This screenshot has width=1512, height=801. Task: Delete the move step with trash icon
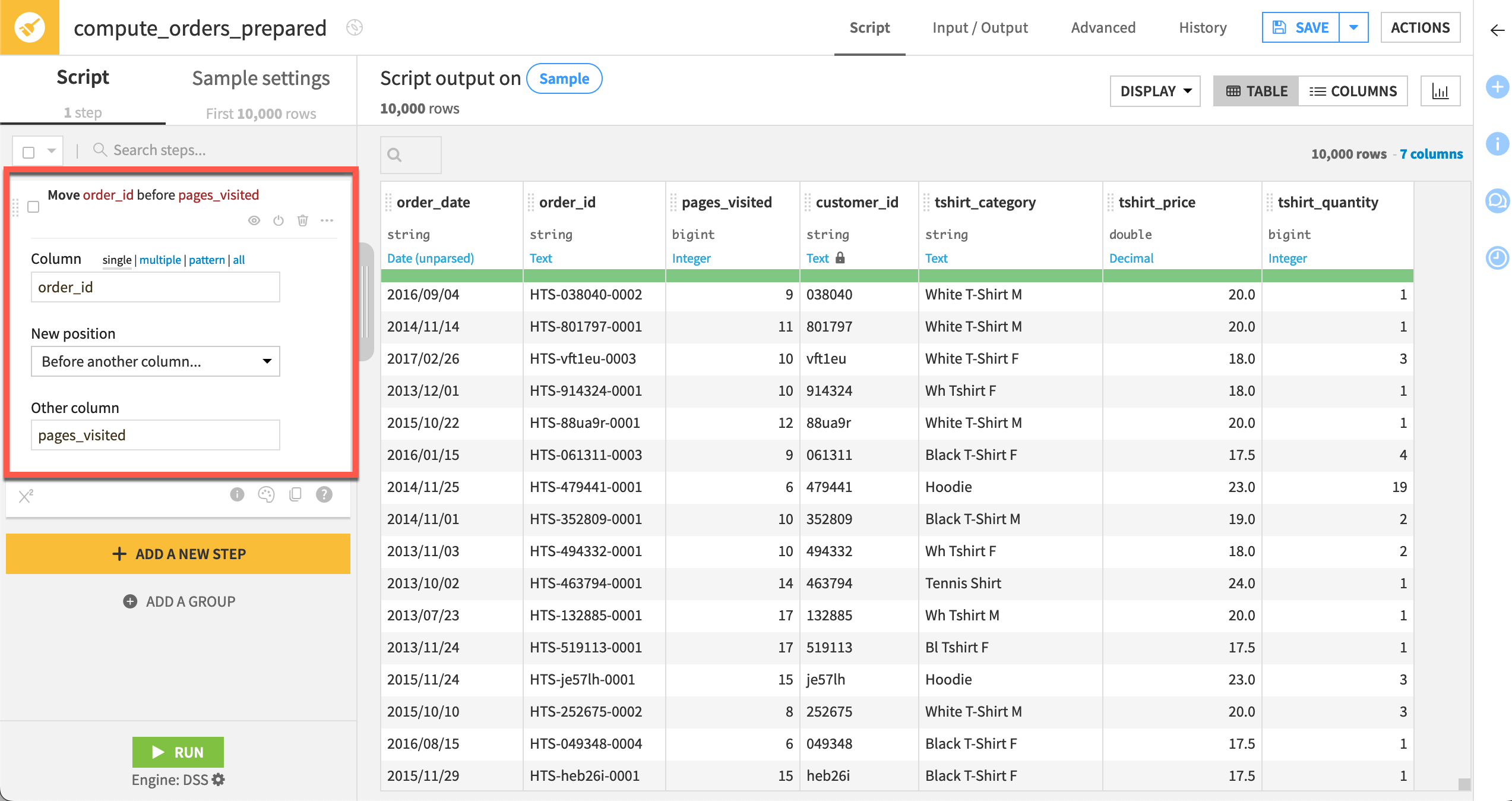303,220
